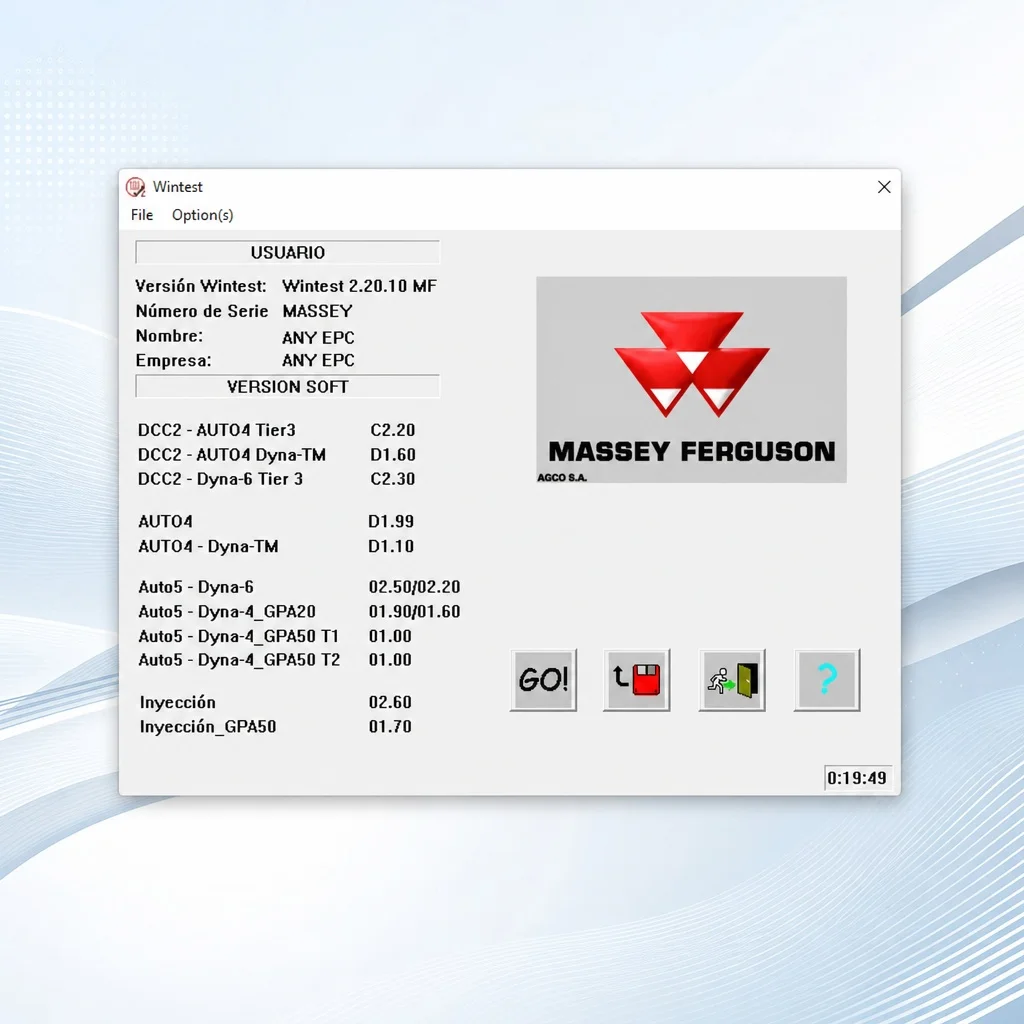Click the '01.90/01.60' version value
The image size is (1024, 1024).
[x=415, y=611]
